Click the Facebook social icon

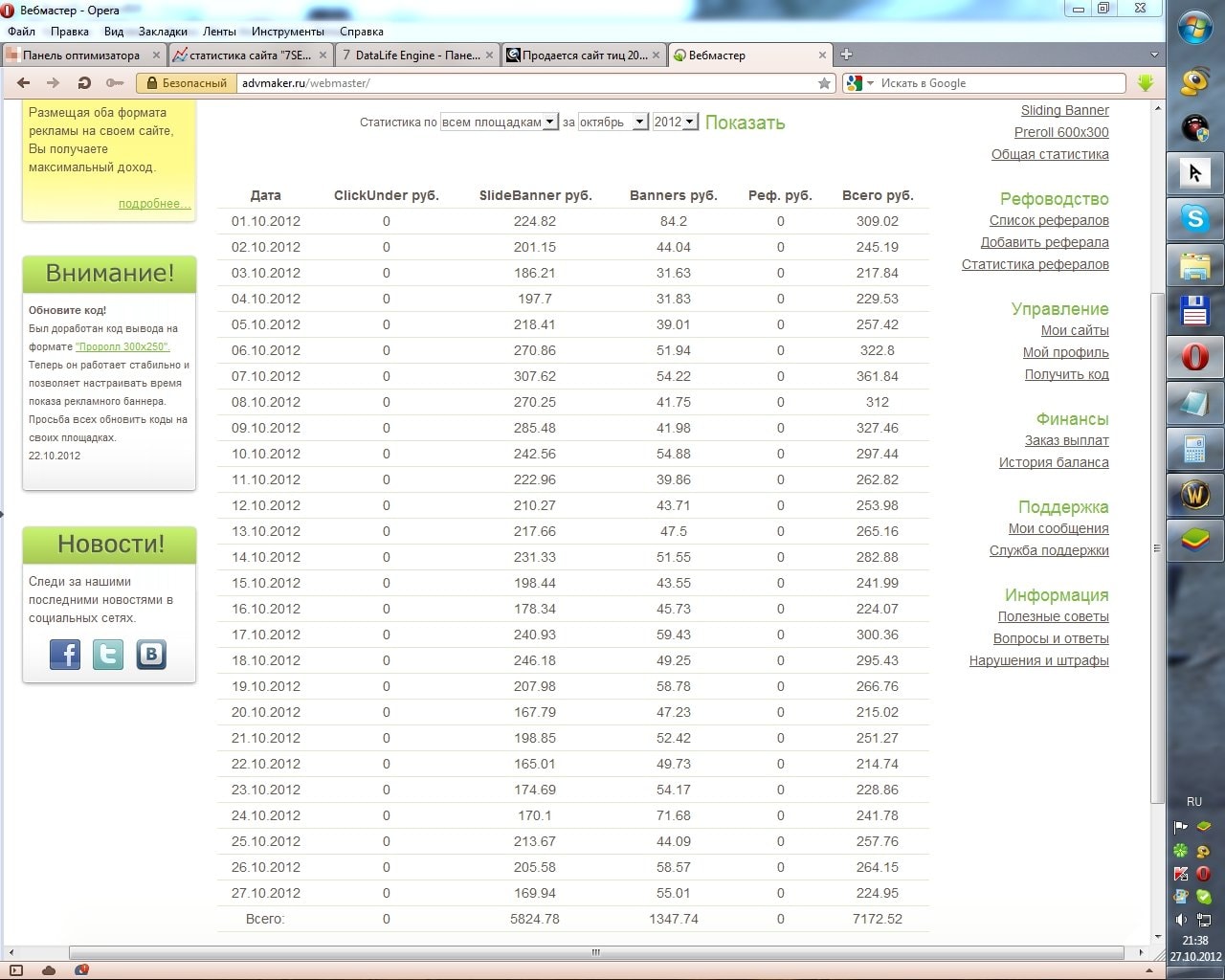pos(65,654)
